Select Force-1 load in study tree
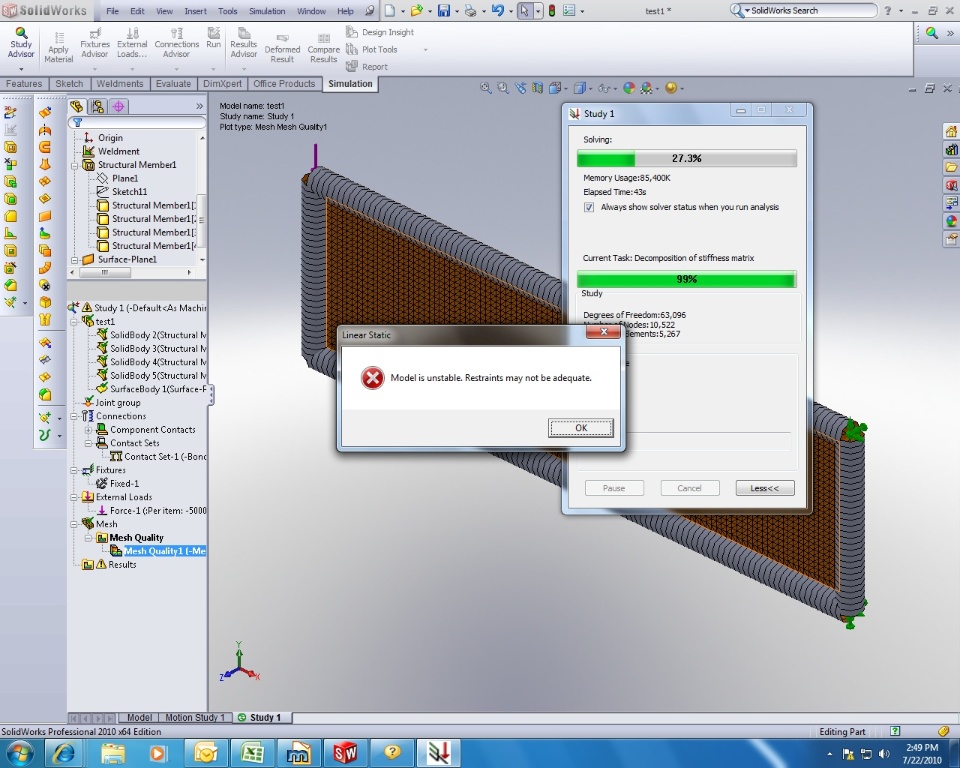The image size is (960, 768). 151,511
